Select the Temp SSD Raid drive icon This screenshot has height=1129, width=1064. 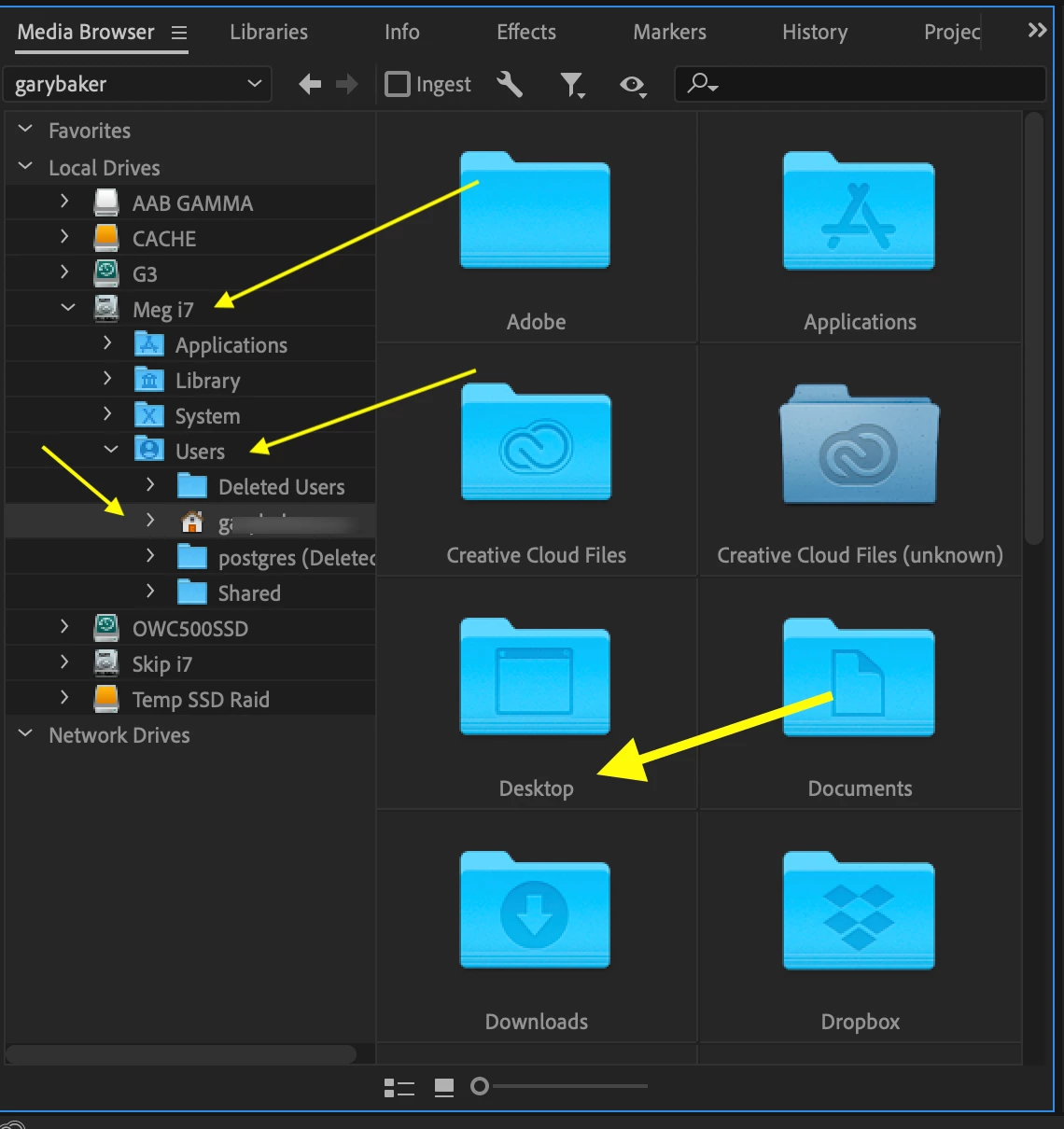[x=106, y=699]
